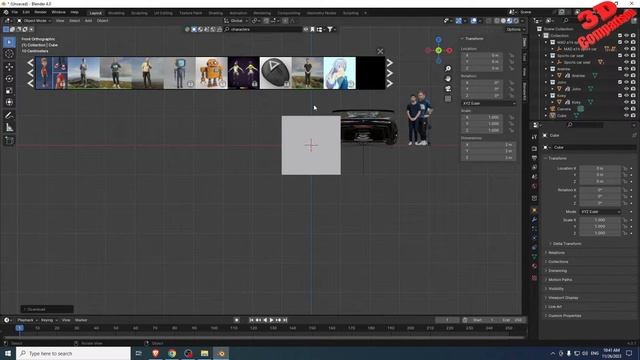Toggle Wireframe viewport shading mode

[497, 20]
